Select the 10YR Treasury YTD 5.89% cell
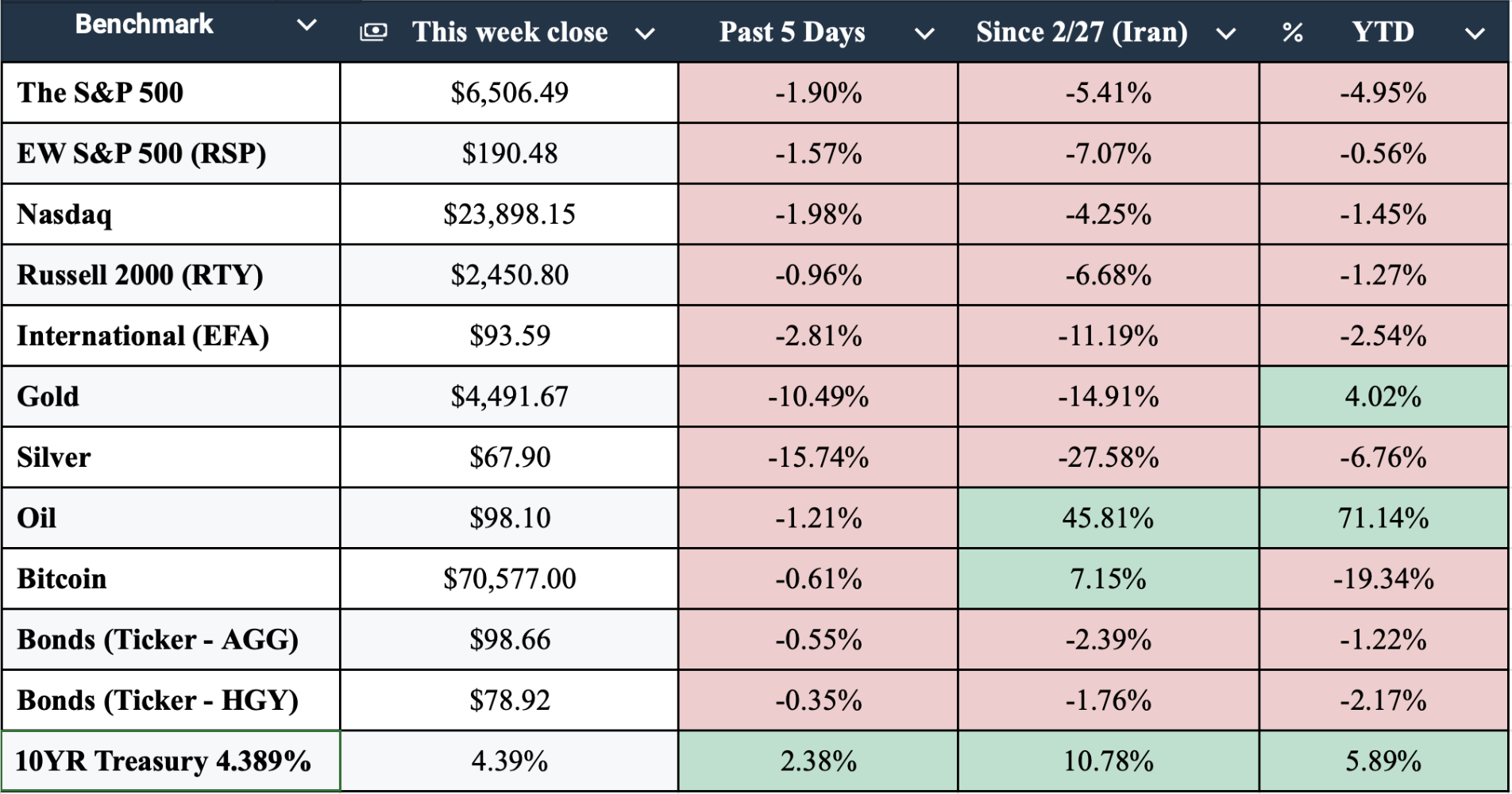The height and width of the screenshot is (794, 1512). click(x=1383, y=761)
